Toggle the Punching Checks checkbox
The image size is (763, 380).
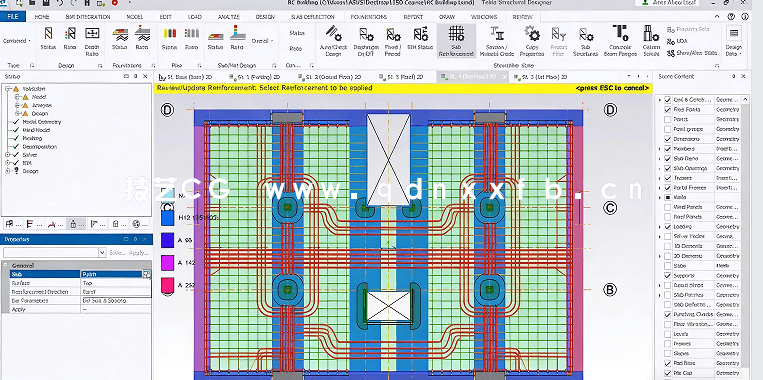pyautogui.click(x=668, y=314)
